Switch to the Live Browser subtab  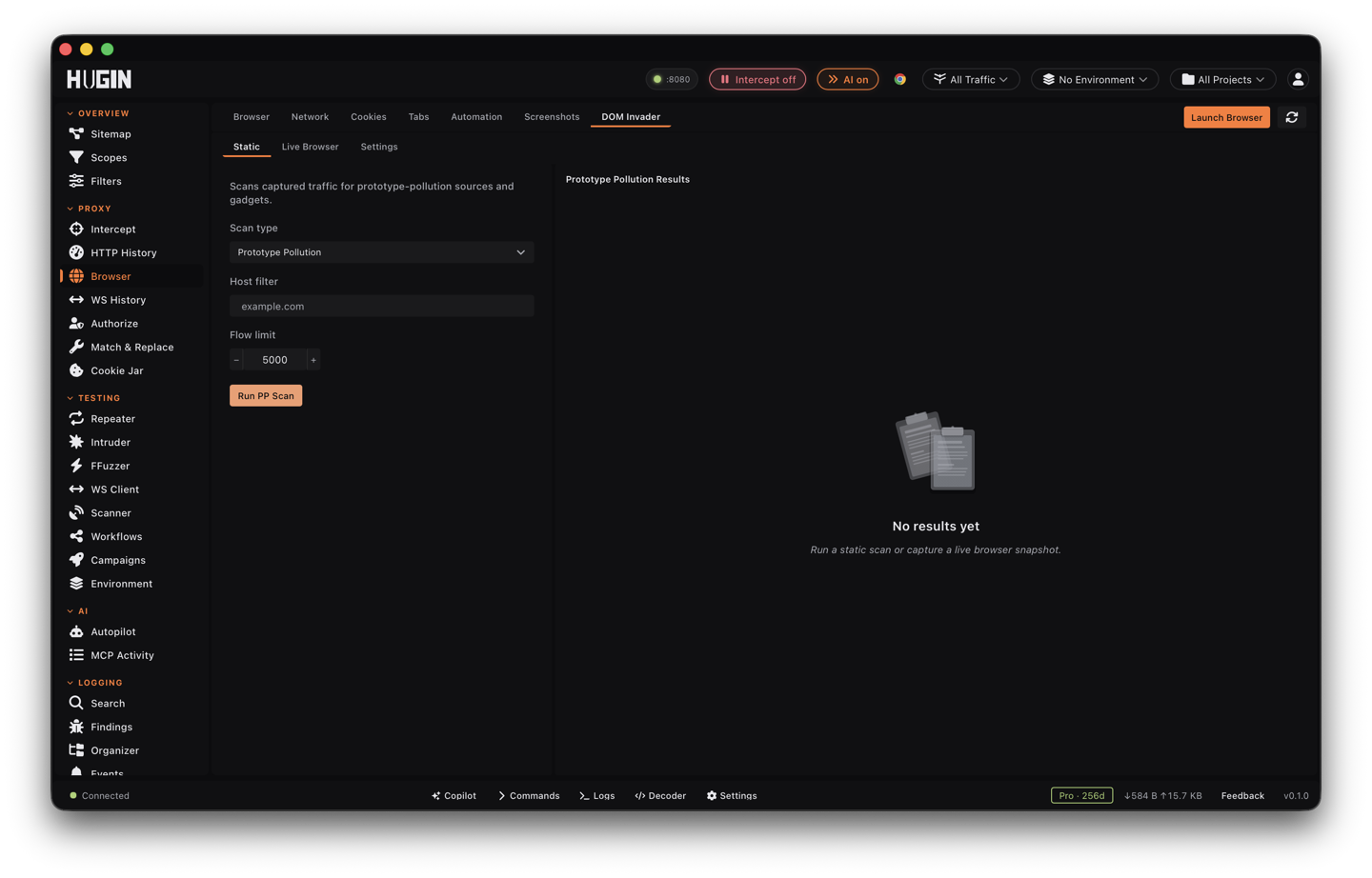coord(310,147)
